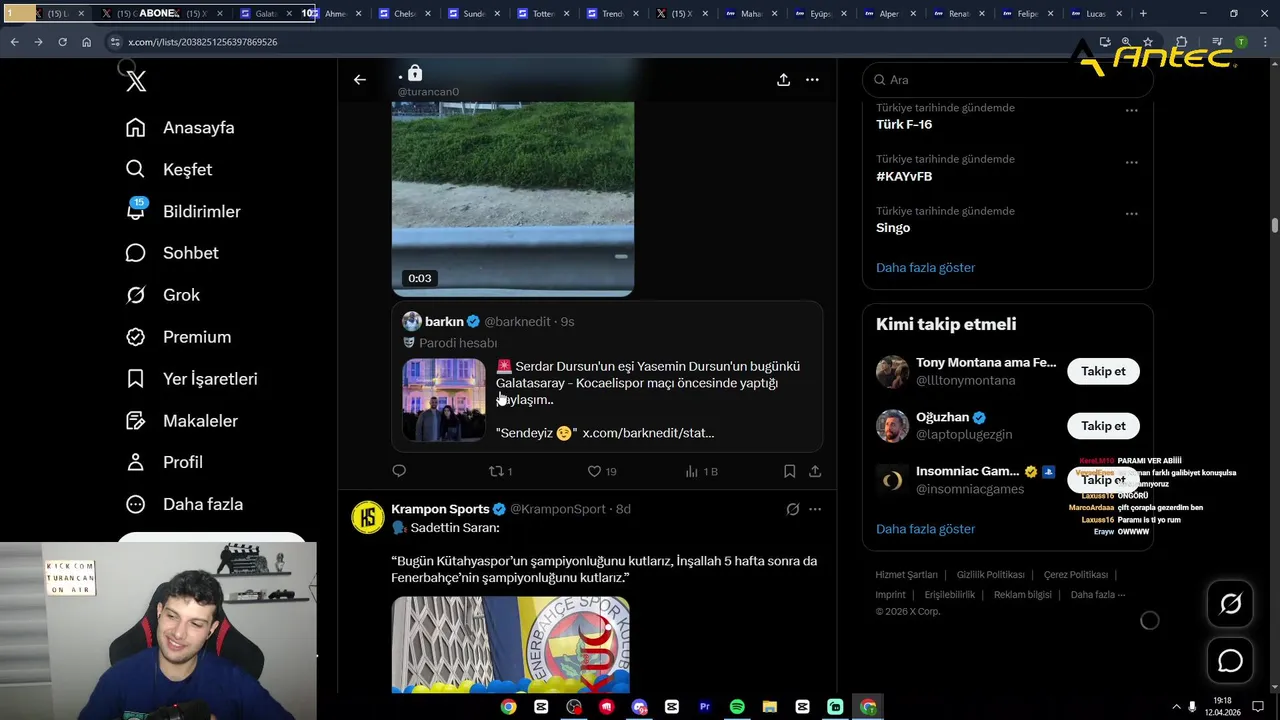Open options for Singo trend

coord(1131,214)
